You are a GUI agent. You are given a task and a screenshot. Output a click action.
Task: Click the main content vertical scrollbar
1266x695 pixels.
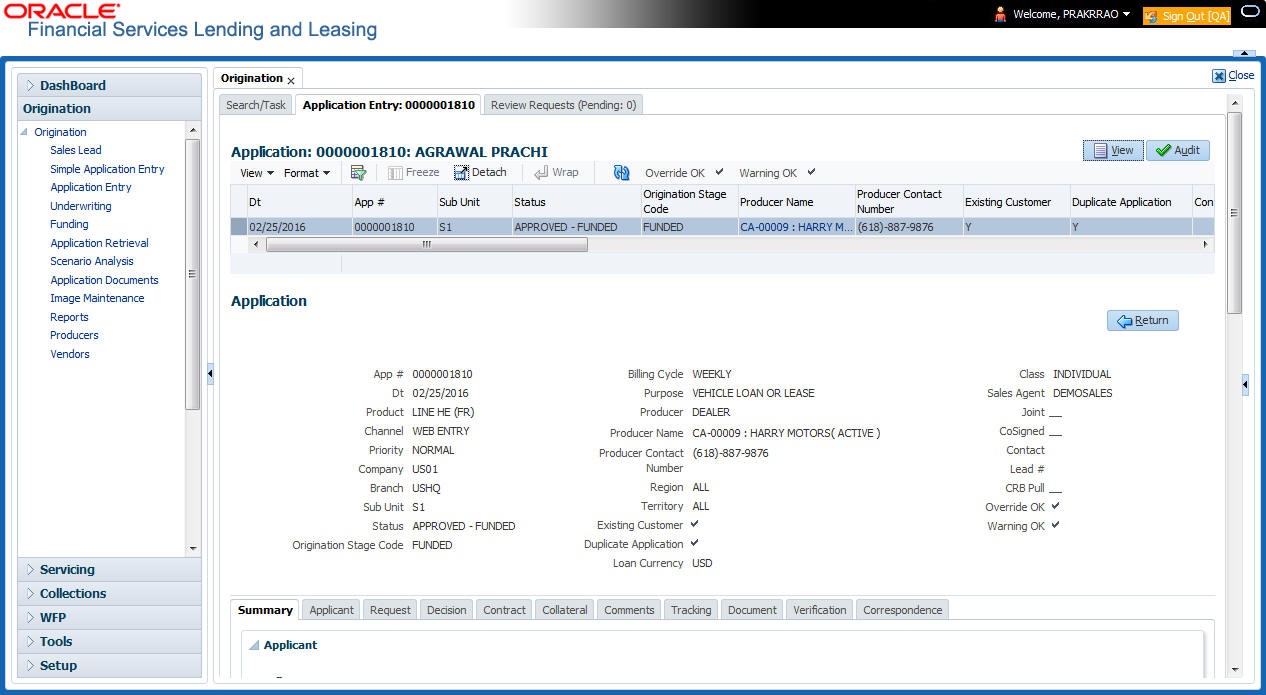(x=1234, y=212)
